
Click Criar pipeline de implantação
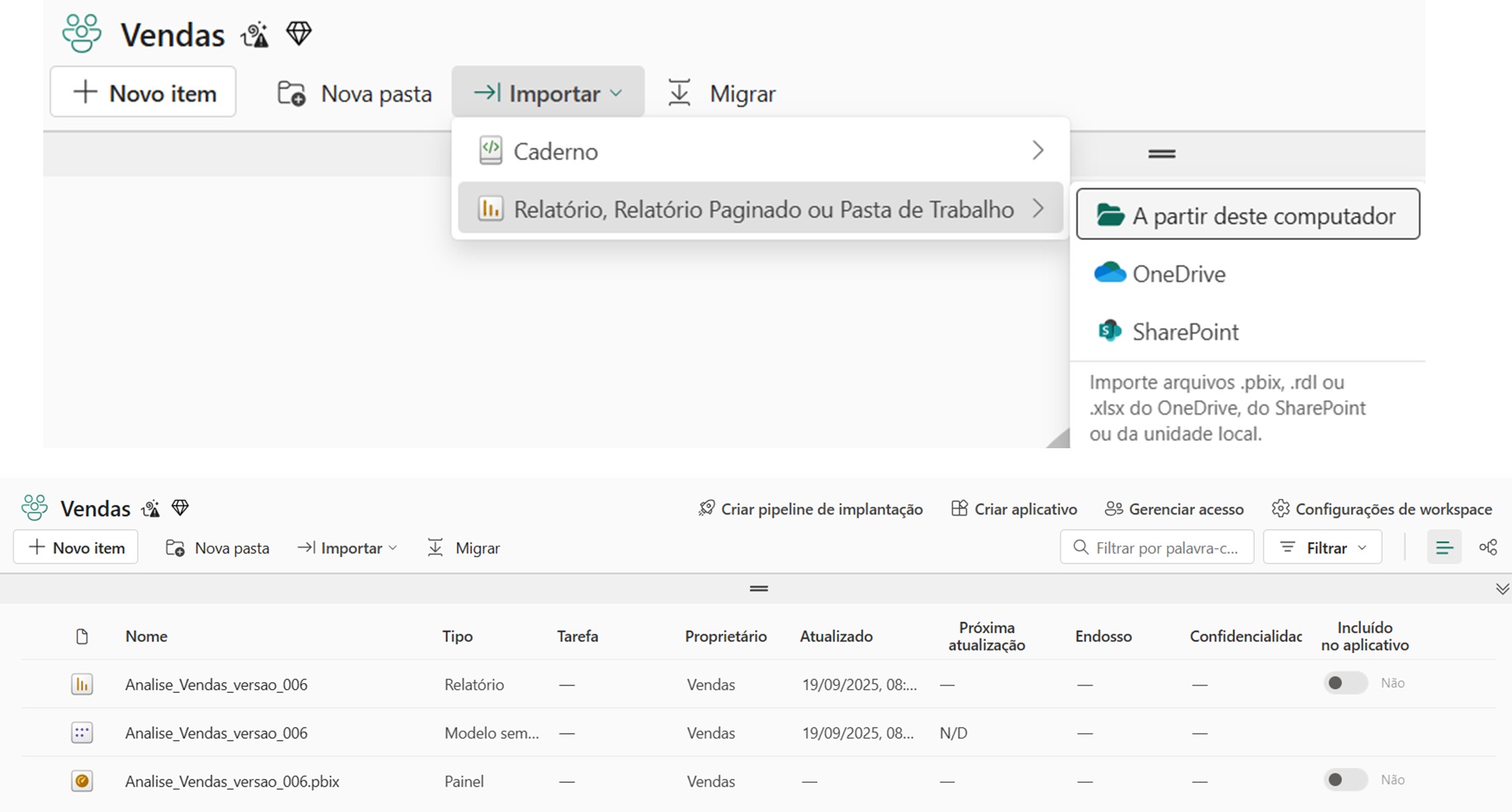[x=810, y=509]
